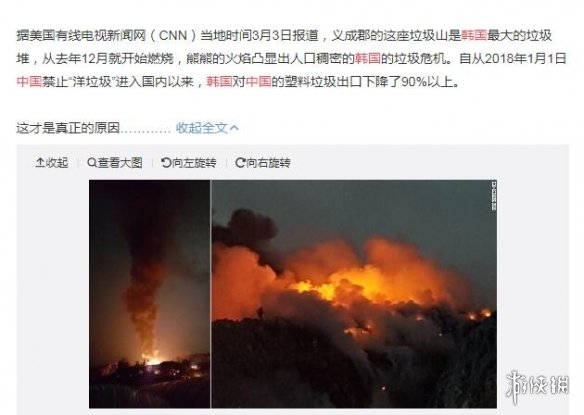This screenshot has height=415, width=584.
Task: Click the left photo of smoke column
Action: pos(149,294)
